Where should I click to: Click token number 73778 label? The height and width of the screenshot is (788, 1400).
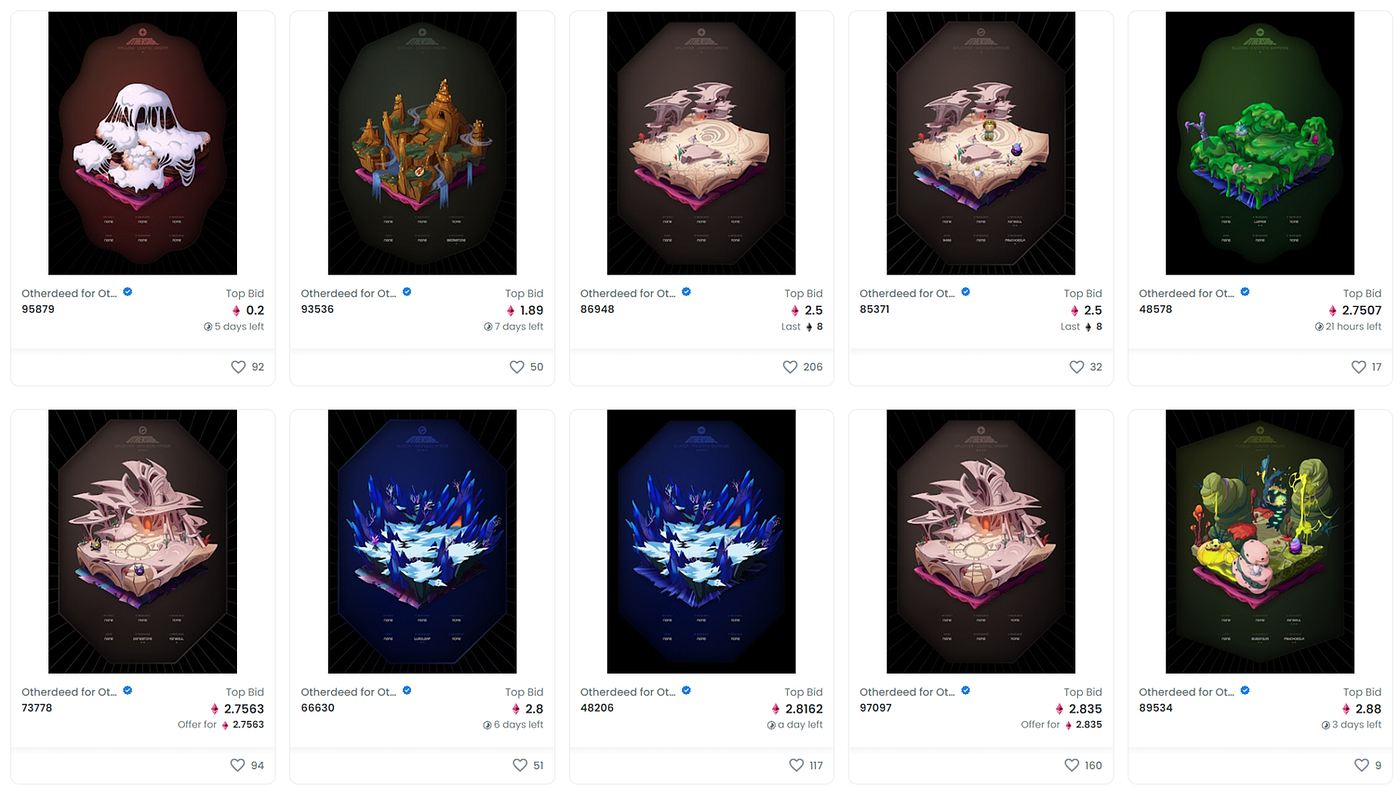pos(37,708)
